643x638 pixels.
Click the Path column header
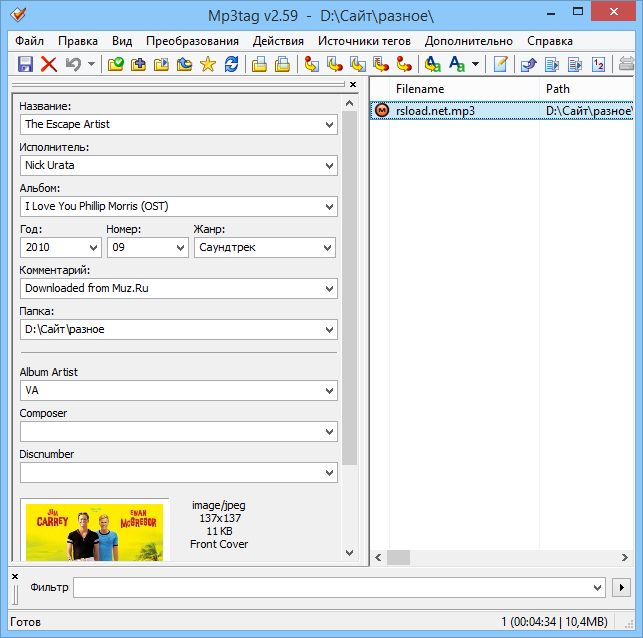click(586, 89)
